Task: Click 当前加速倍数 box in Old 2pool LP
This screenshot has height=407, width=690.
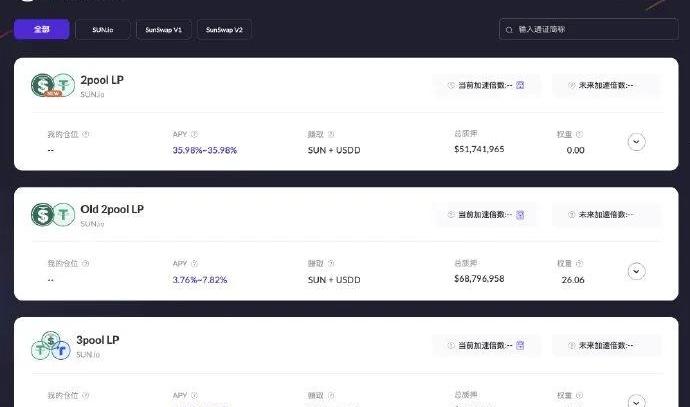Action: (x=485, y=215)
